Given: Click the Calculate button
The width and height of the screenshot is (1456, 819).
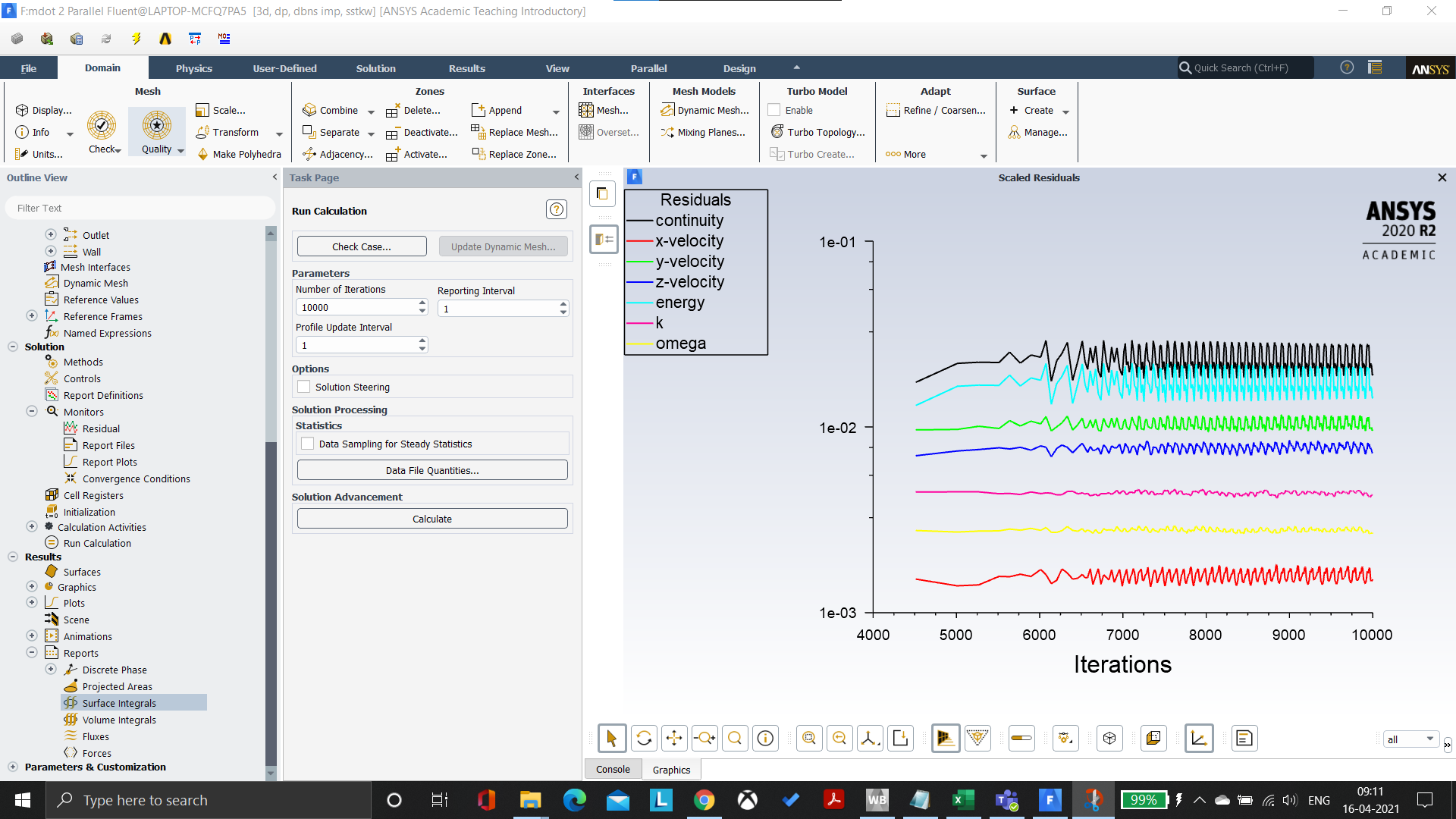Looking at the screenshot, I should coord(432,519).
